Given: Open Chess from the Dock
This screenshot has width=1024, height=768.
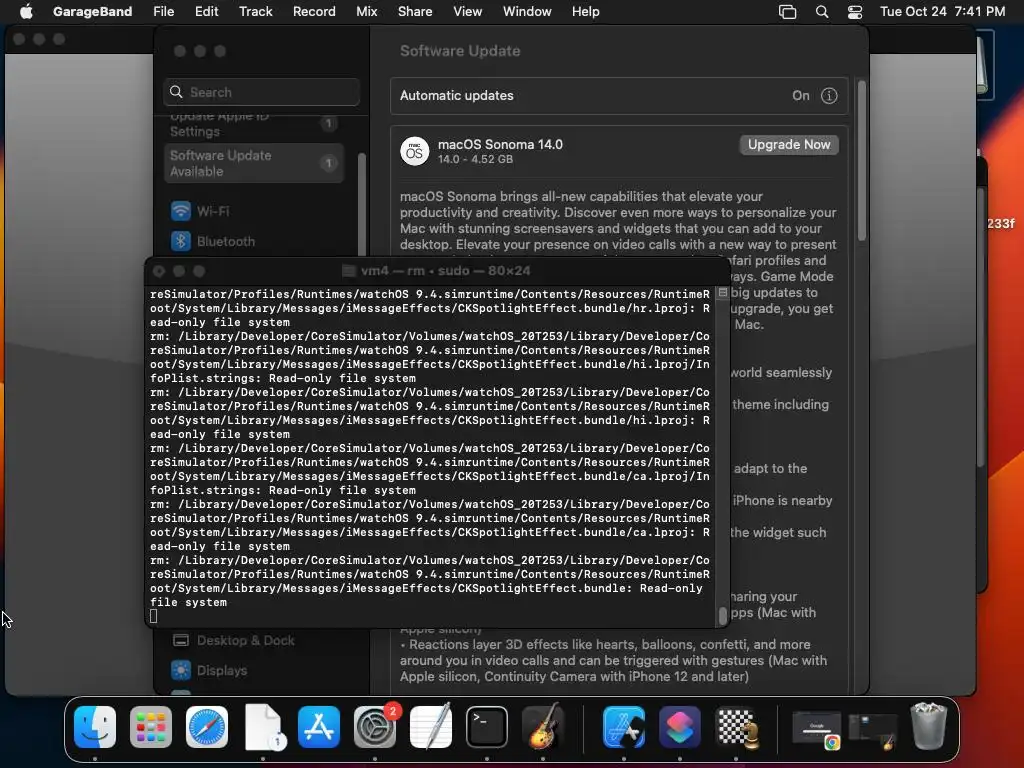Looking at the screenshot, I should pyautogui.click(x=736, y=727).
